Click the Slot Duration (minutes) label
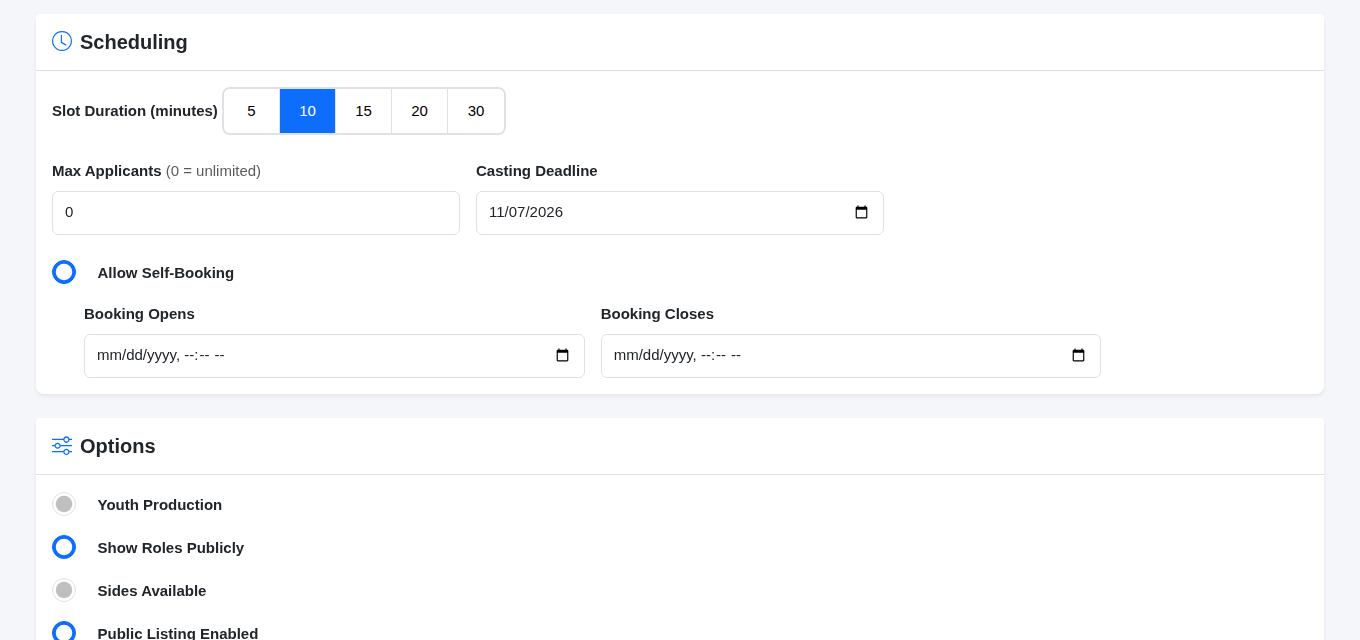The image size is (1360, 640). (135, 111)
